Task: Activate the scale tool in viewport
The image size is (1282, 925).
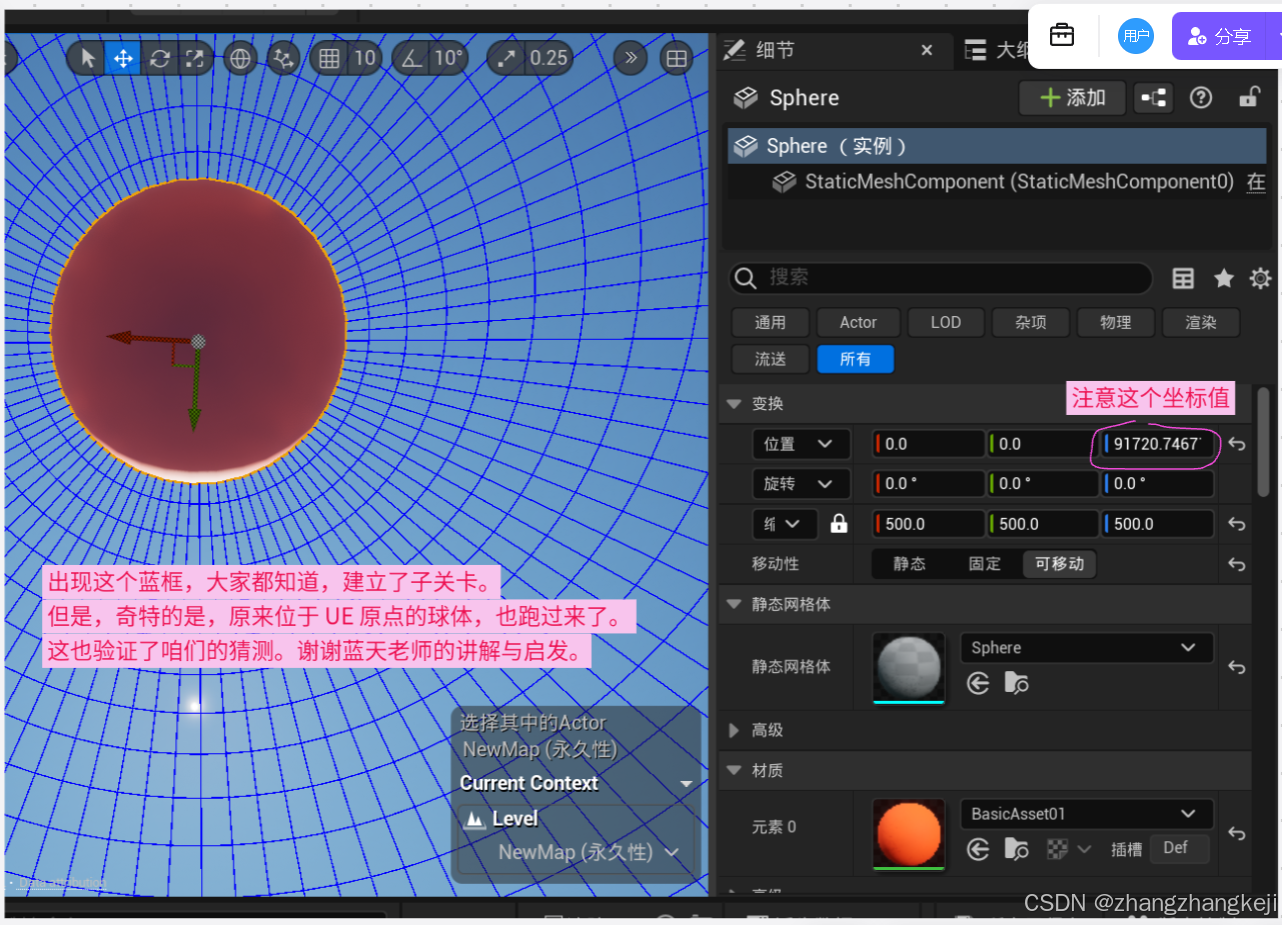Action: pos(195,58)
